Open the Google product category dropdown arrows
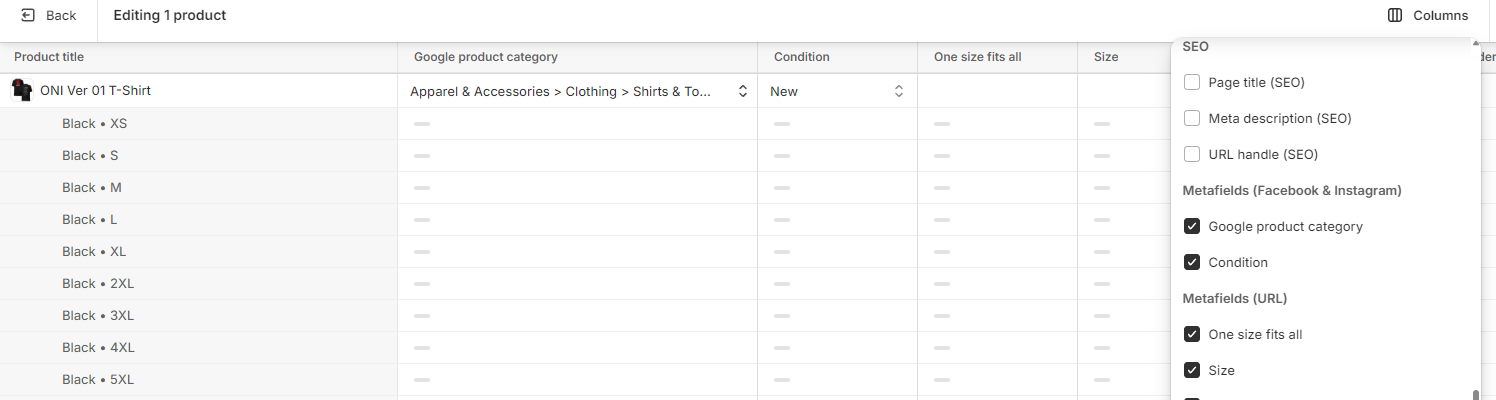This screenshot has width=1496, height=400. (x=743, y=91)
